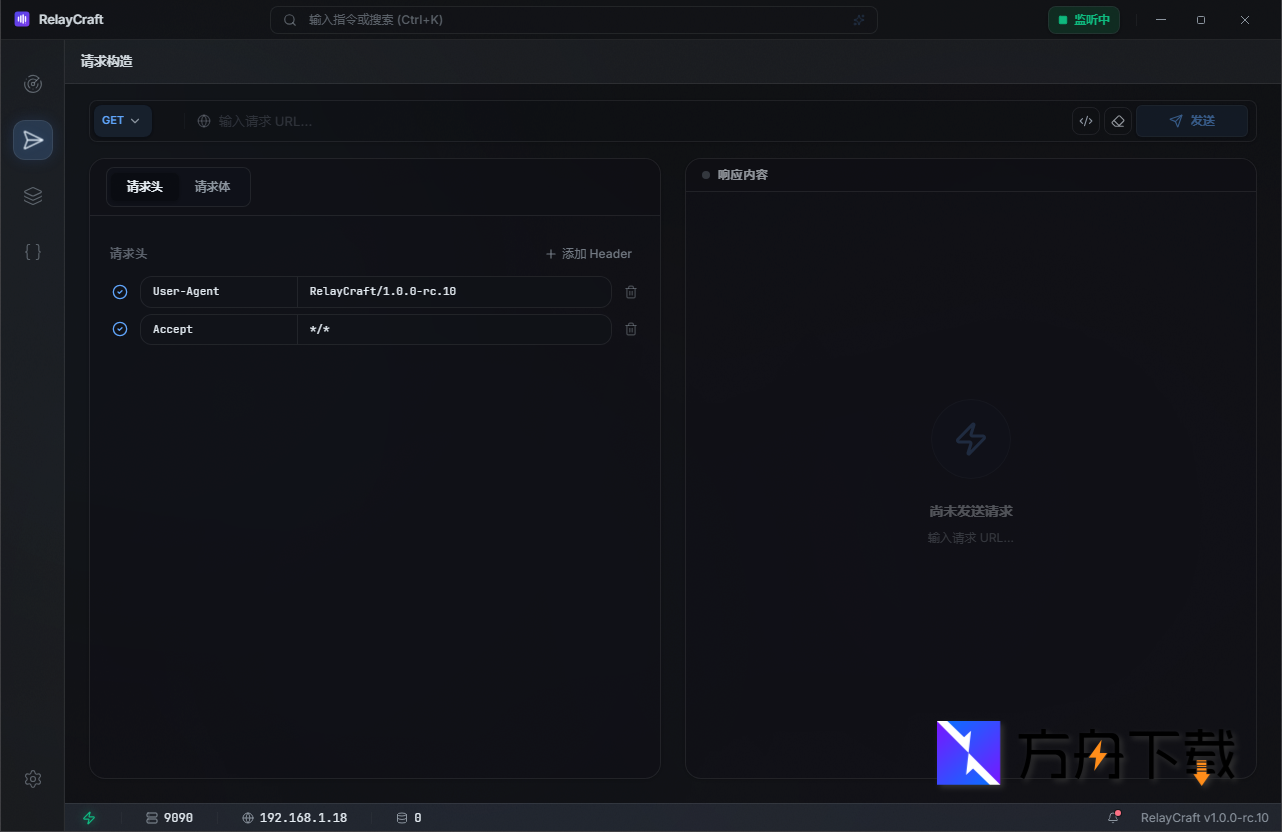Screen dimensions: 1282x832
Task: Click the eraser clear icon beside send
Action: (1118, 120)
